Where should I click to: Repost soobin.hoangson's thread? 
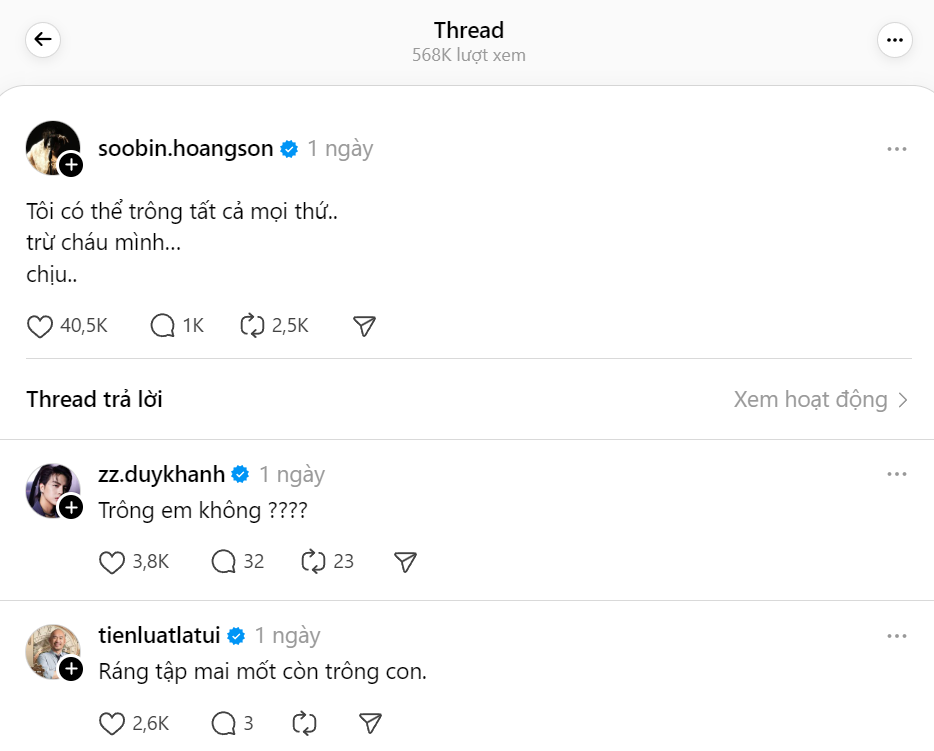(253, 325)
